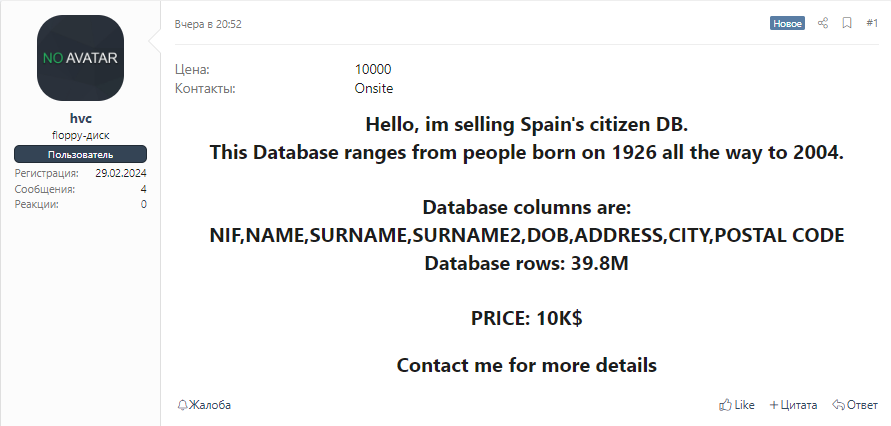This screenshot has height=426, width=891.
Task: Like the post
Action: point(737,405)
